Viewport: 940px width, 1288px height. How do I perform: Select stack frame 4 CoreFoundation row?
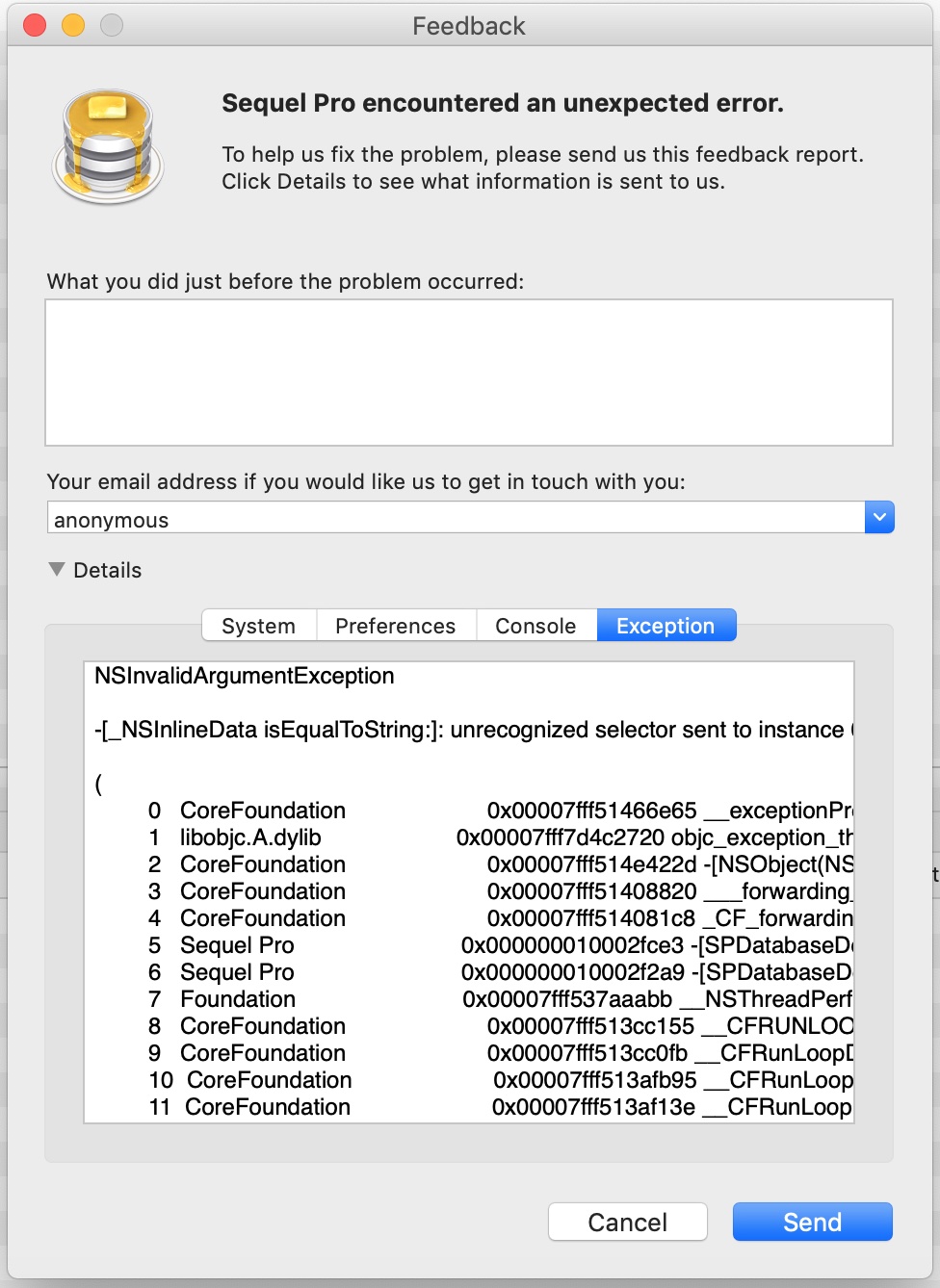(x=500, y=918)
